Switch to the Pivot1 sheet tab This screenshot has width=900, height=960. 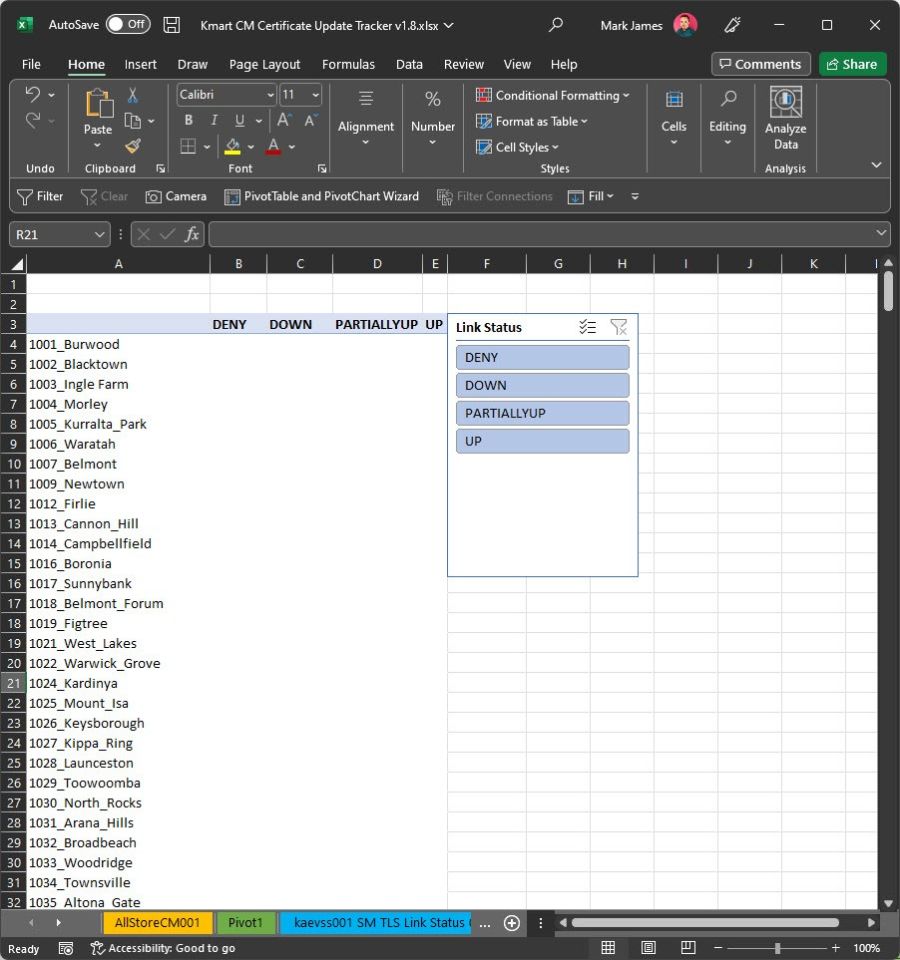click(x=245, y=923)
